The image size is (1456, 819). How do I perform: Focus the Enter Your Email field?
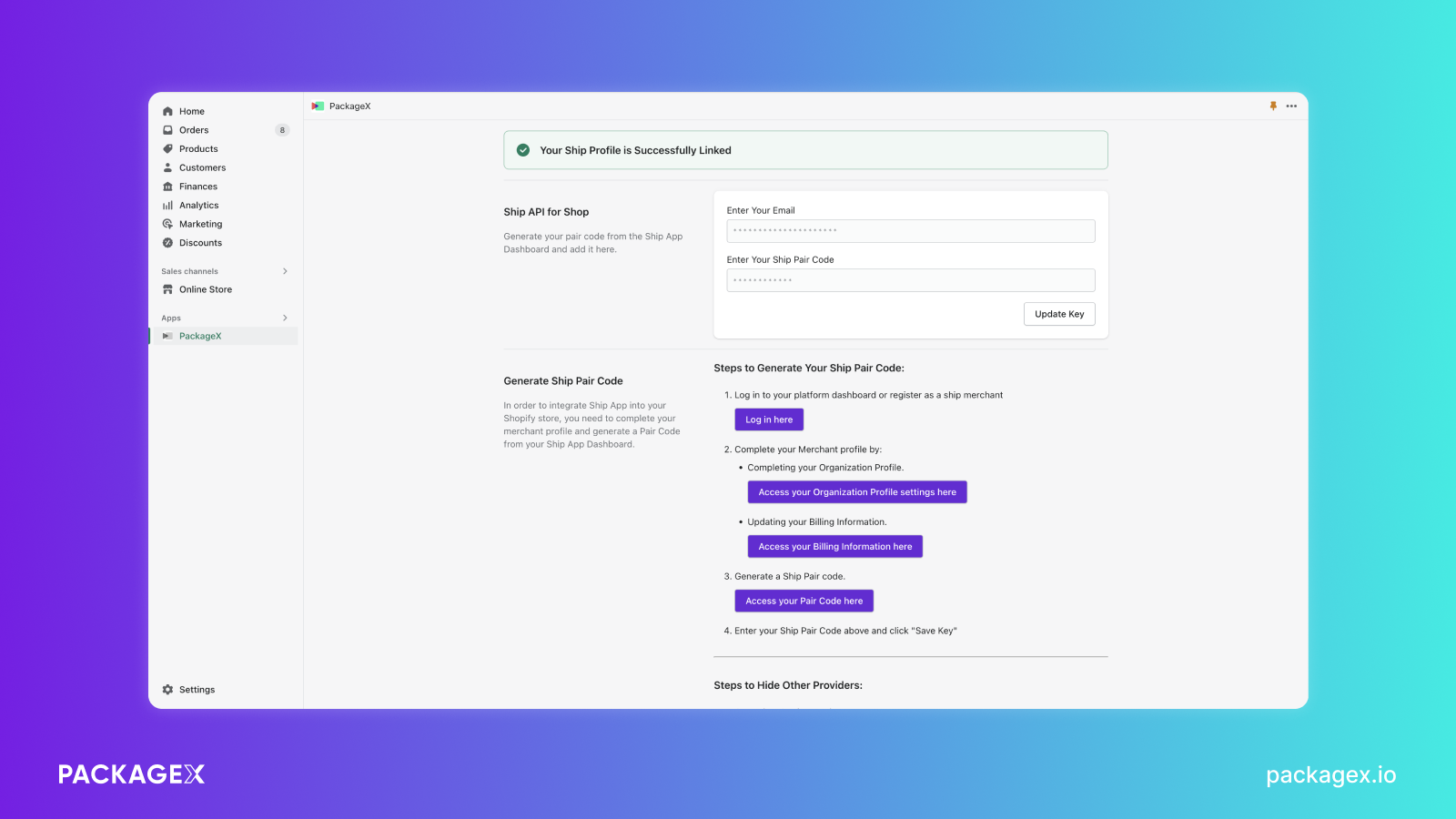(911, 231)
